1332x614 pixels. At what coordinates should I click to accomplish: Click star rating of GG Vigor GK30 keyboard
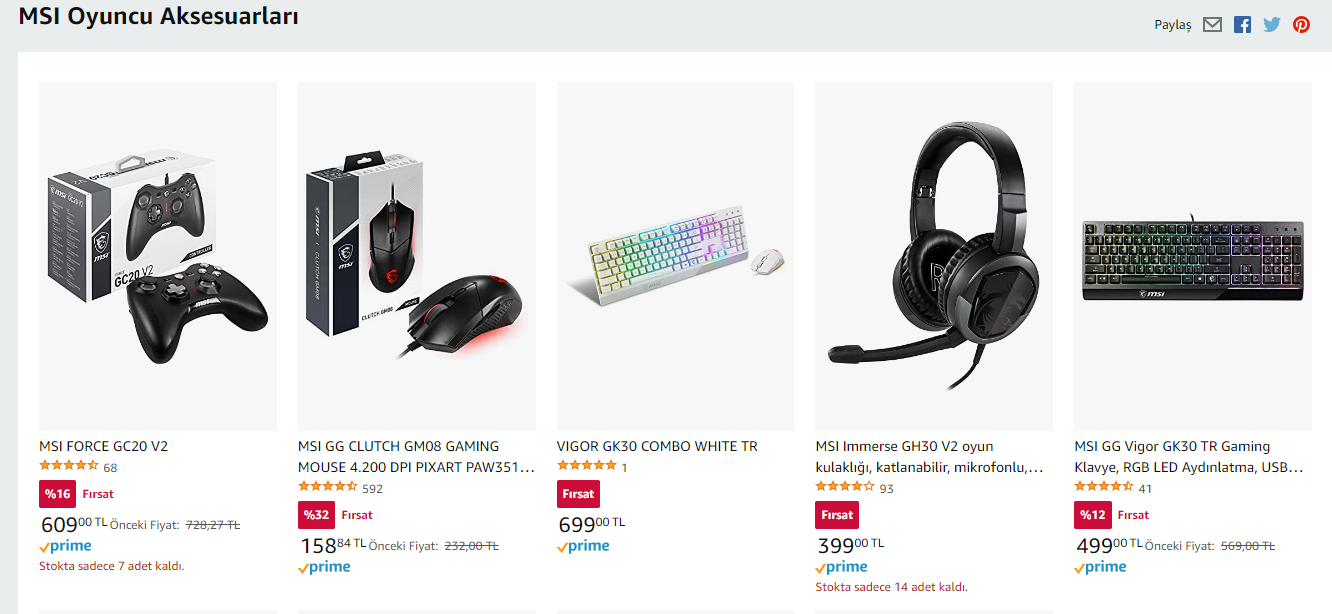pyautogui.click(x=1104, y=487)
